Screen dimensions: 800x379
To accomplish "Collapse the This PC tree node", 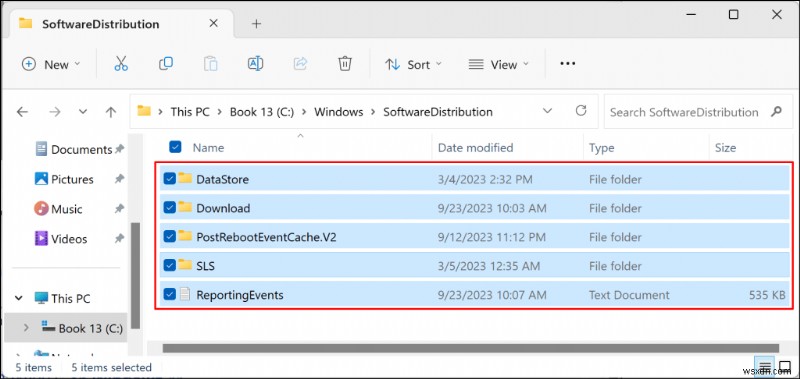I will pos(19,298).
